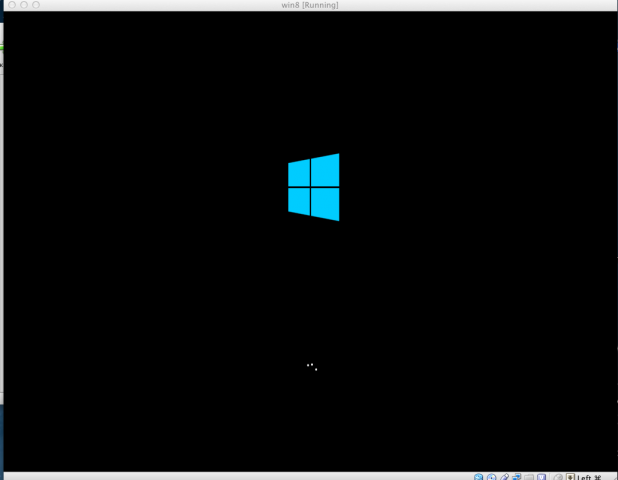Image resolution: width=618 pixels, height=480 pixels.
Task: Close the win8 VM window
Action: coord(12,5)
